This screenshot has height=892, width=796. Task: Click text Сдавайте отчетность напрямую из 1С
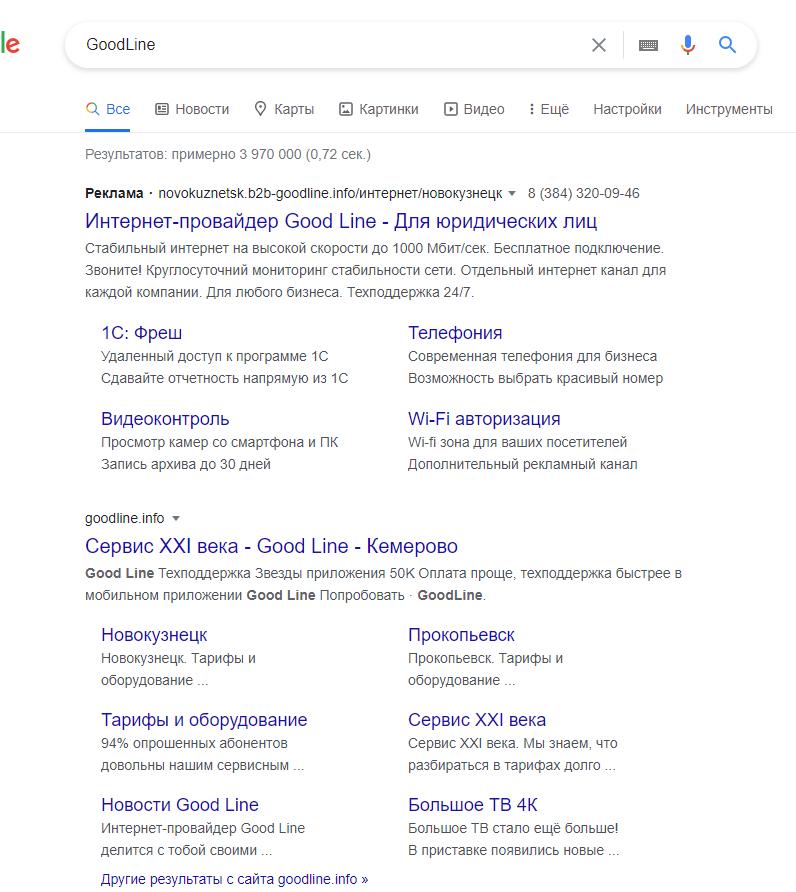coord(224,378)
